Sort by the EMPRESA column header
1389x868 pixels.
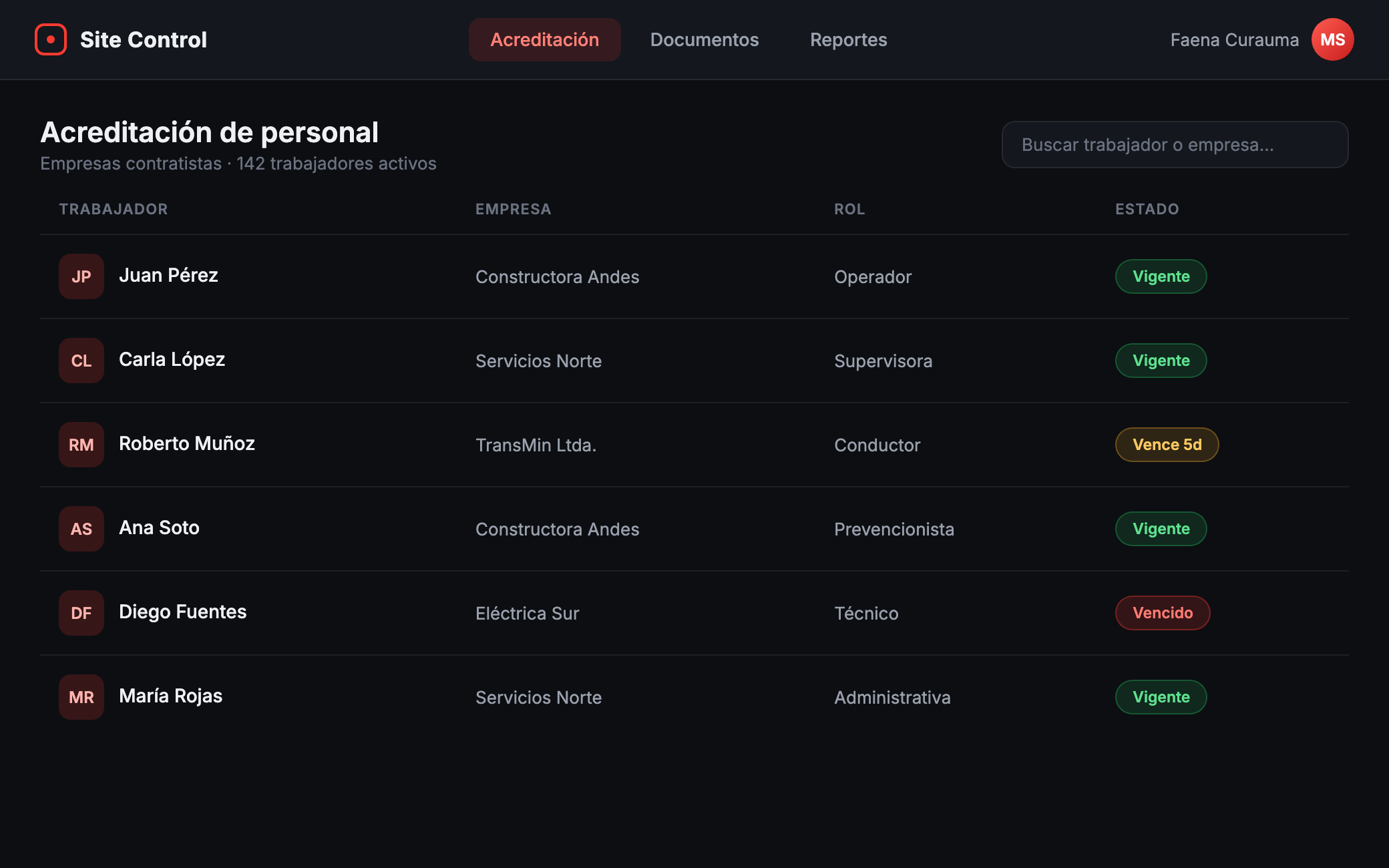tap(514, 209)
